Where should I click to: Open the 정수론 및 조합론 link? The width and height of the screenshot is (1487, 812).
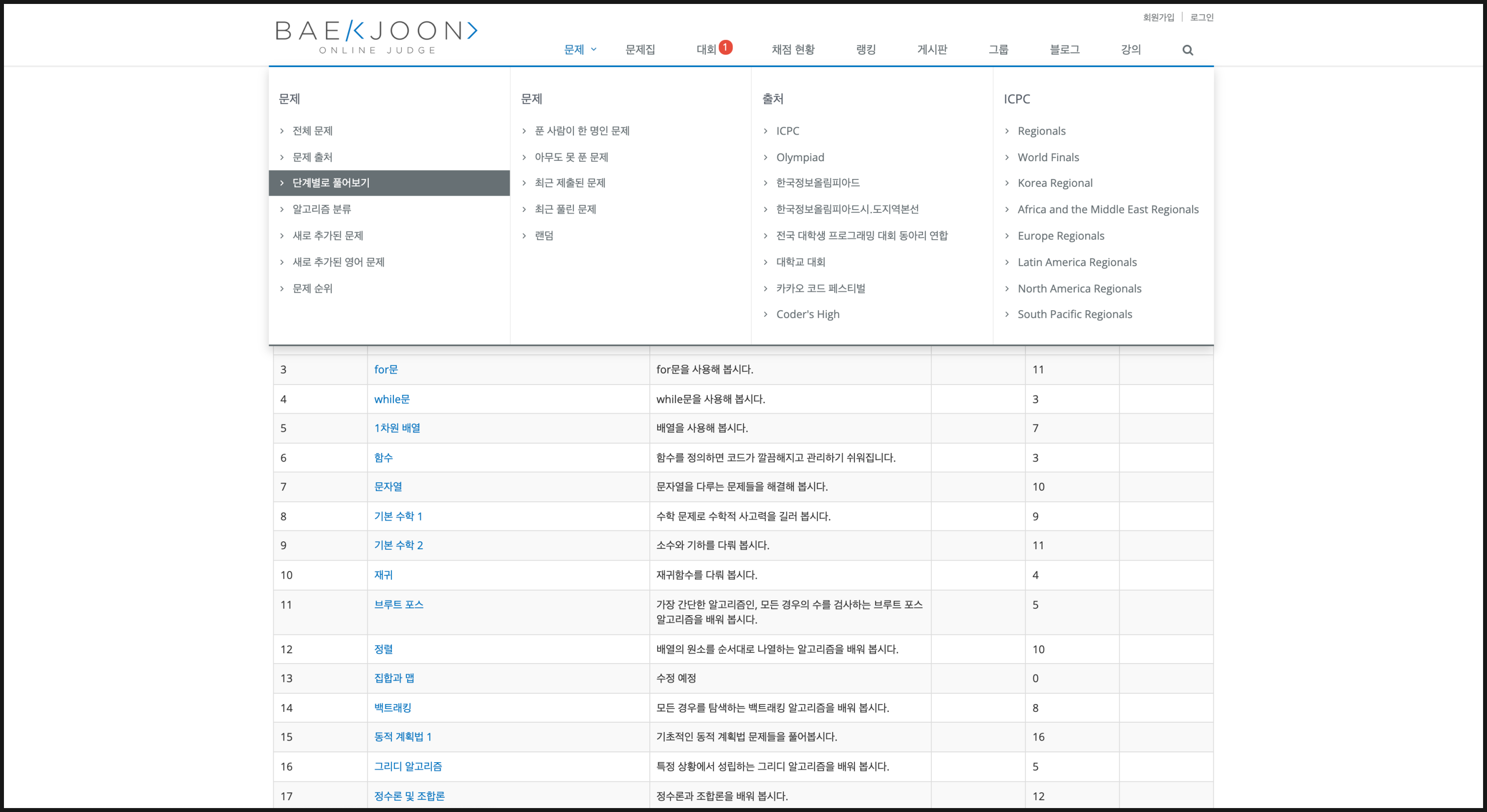409,796
